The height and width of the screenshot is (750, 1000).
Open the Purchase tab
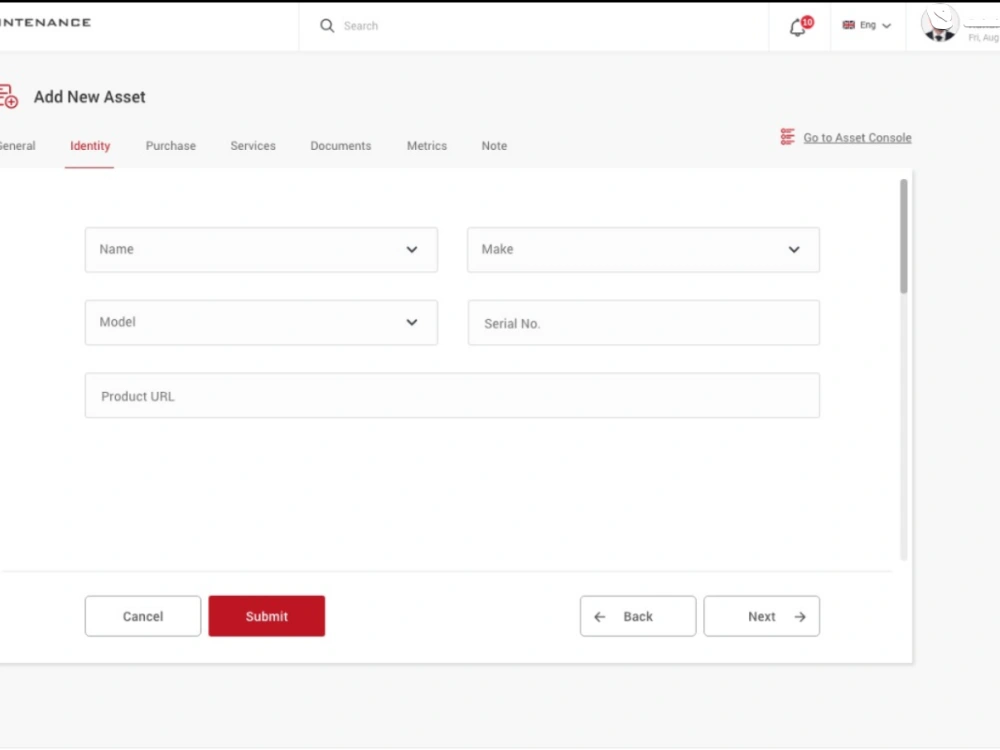pyautogui.click(x=171, y=146)
